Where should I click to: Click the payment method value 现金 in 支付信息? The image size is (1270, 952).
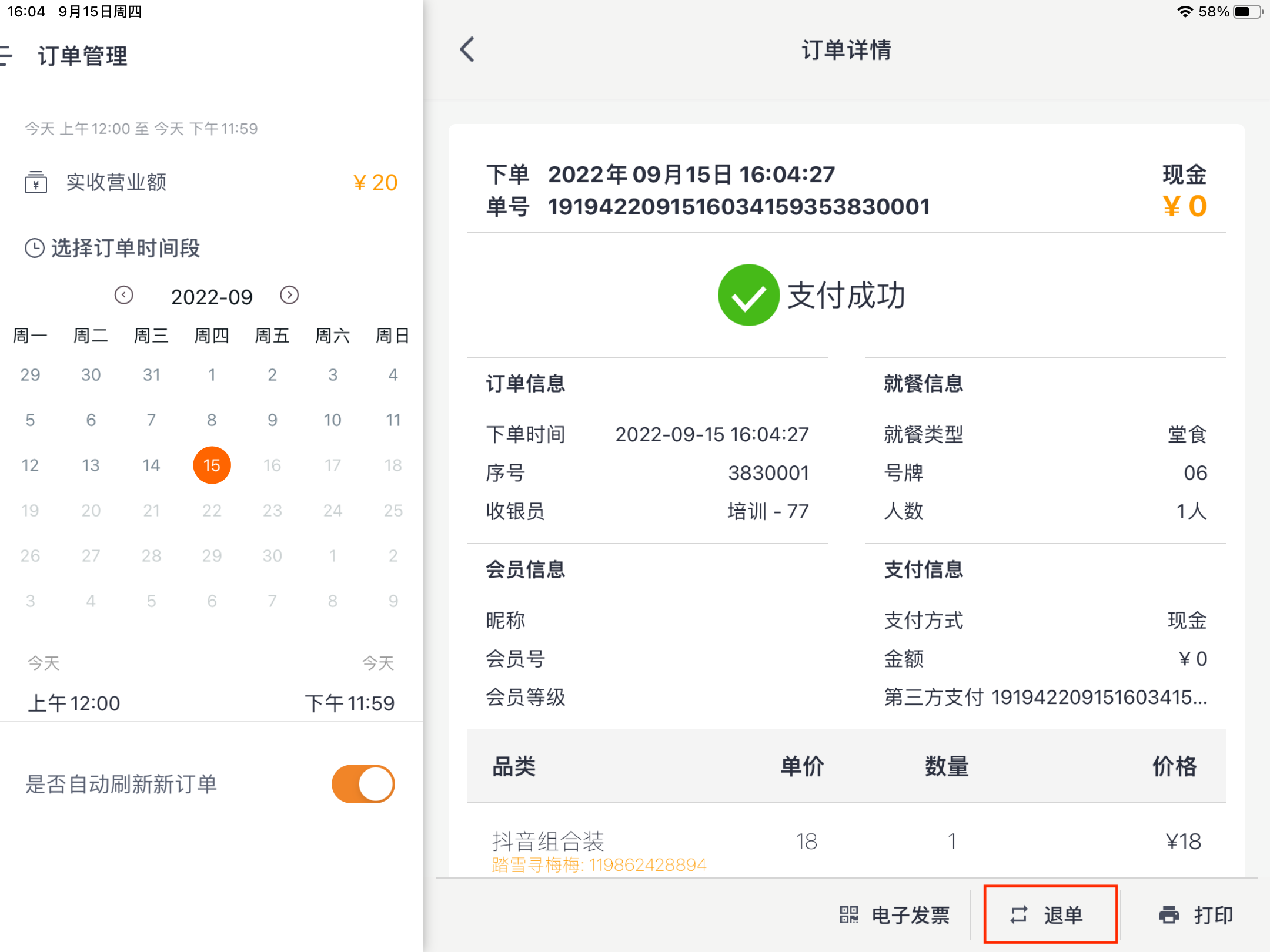1187,621
